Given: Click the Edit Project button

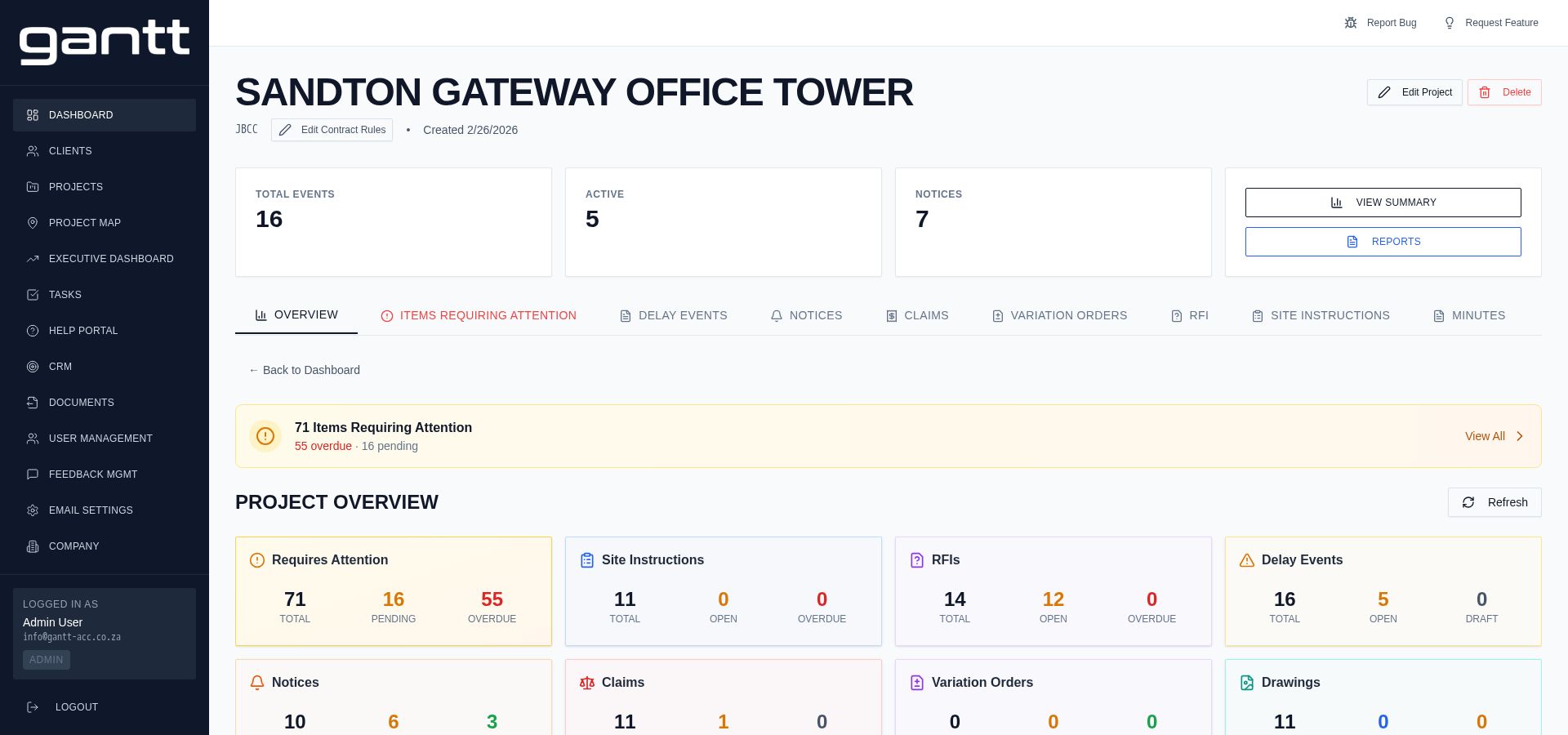Looking at the screenshot, I should tap(1414, 92).
